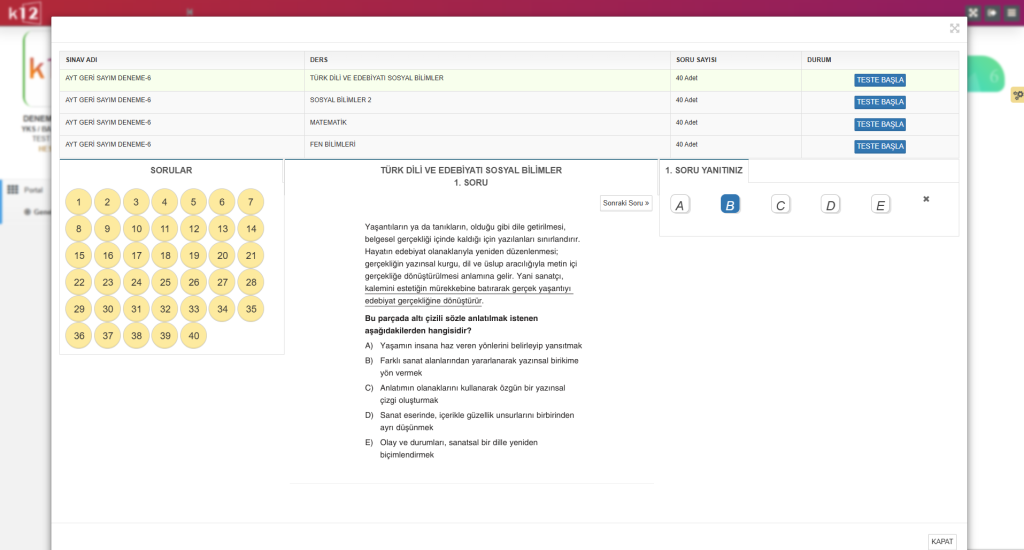Jump to question 26
The height and width of the screenshot is (550, 1024).
(x=193, y=282)
